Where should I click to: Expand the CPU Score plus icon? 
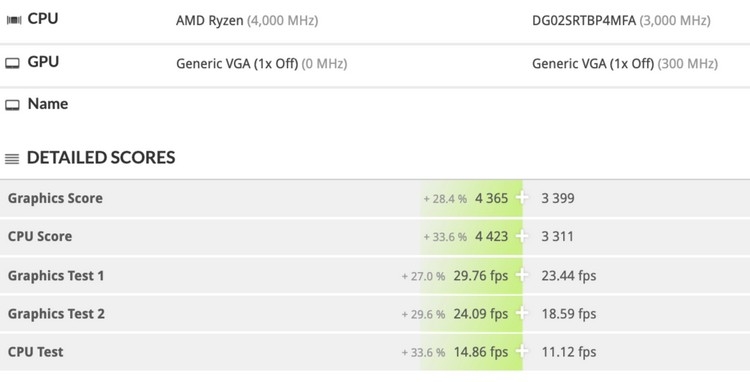click(522, 236)
